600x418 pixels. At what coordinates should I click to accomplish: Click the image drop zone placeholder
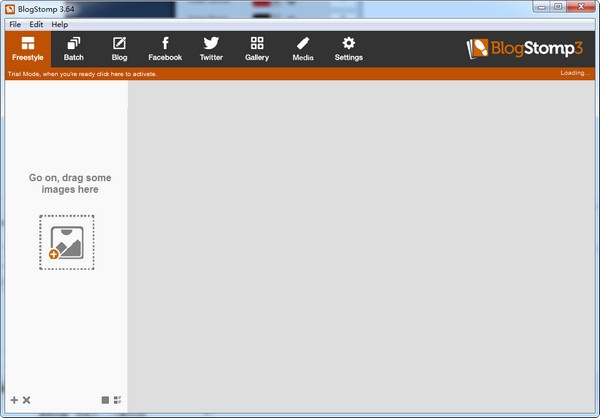(x=66, y=242)
